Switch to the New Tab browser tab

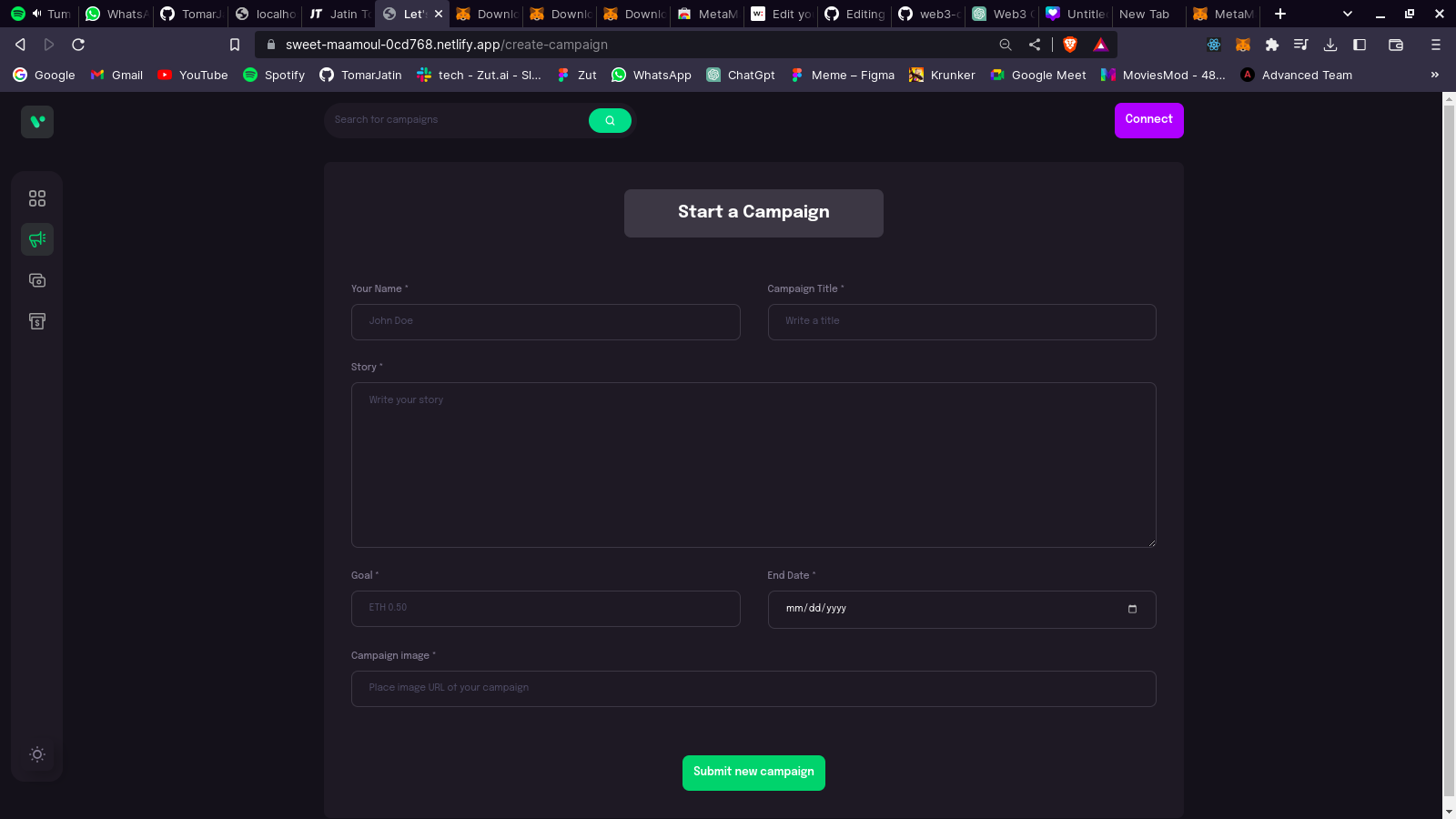(1146, 14)
